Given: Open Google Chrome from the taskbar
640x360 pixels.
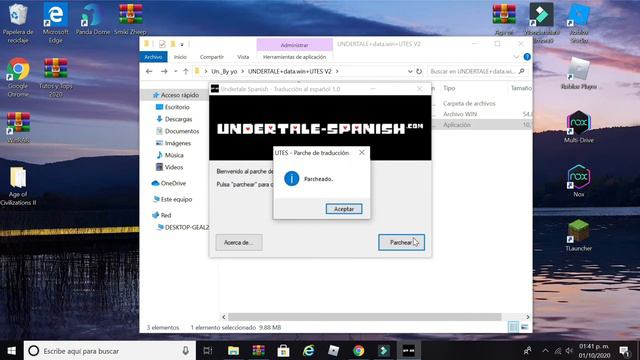Looking at the screenshot, I should tap(358, 351).
